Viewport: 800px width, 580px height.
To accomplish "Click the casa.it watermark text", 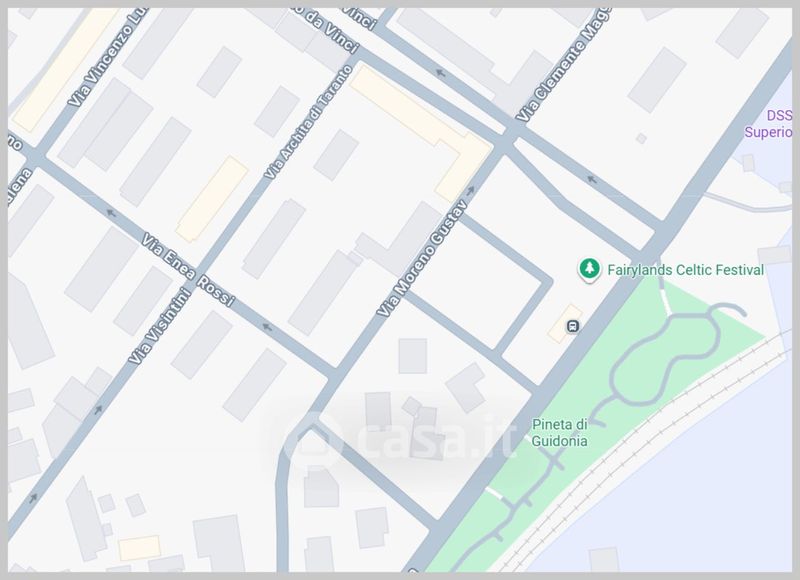I will [436, 440].
